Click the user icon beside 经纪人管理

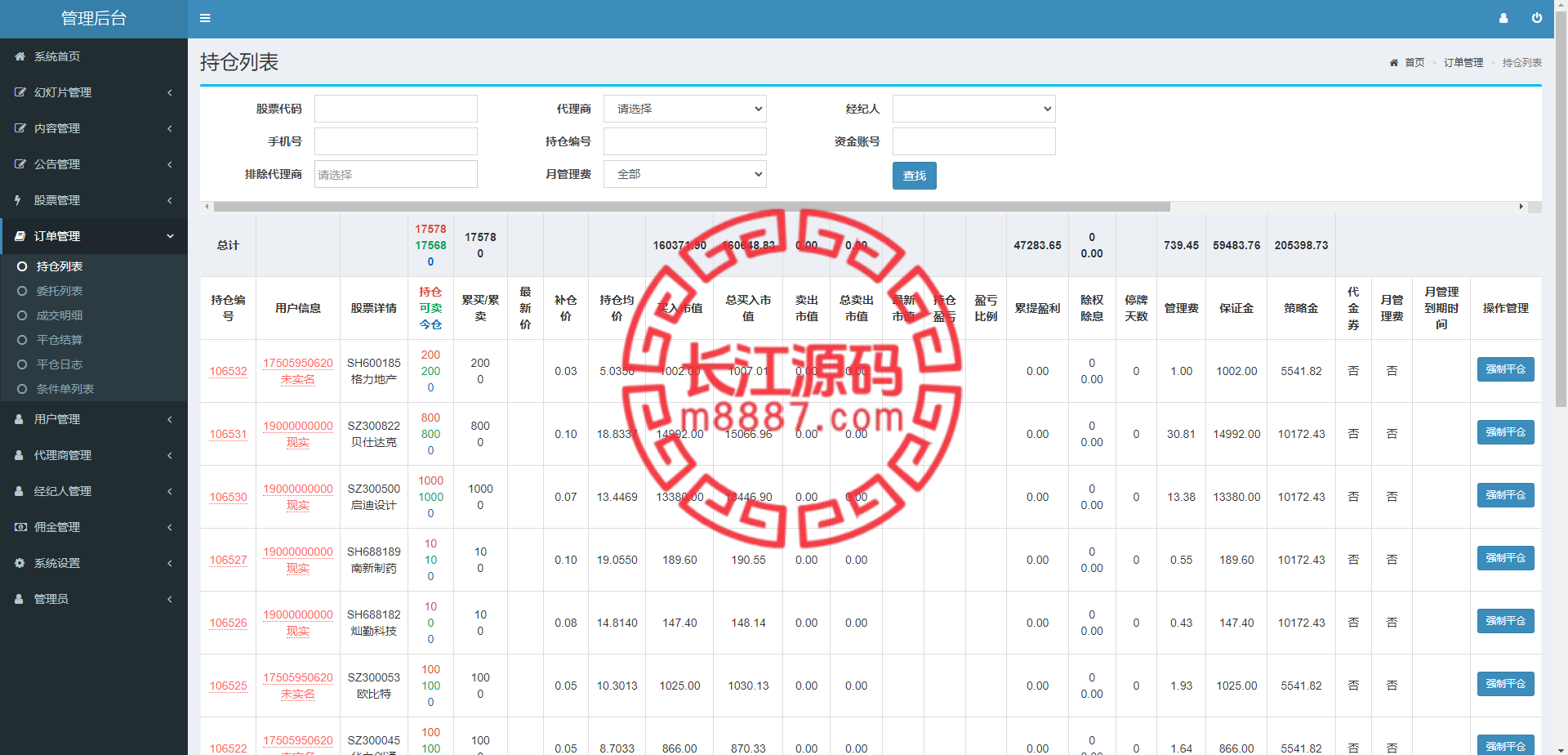point(19,491)
